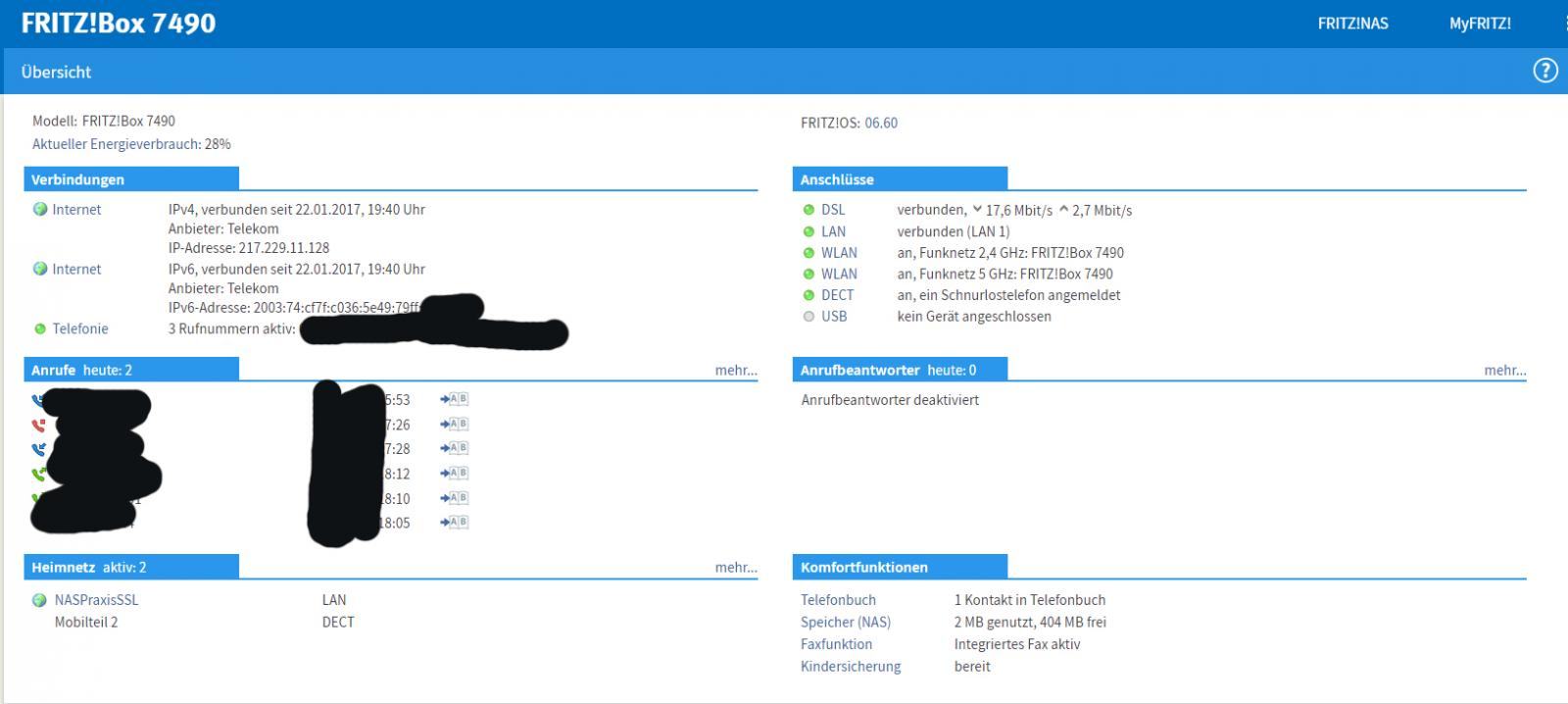Click the green status dot beside LAN
Screen dimensions: 1568x704
click(808, 231)
